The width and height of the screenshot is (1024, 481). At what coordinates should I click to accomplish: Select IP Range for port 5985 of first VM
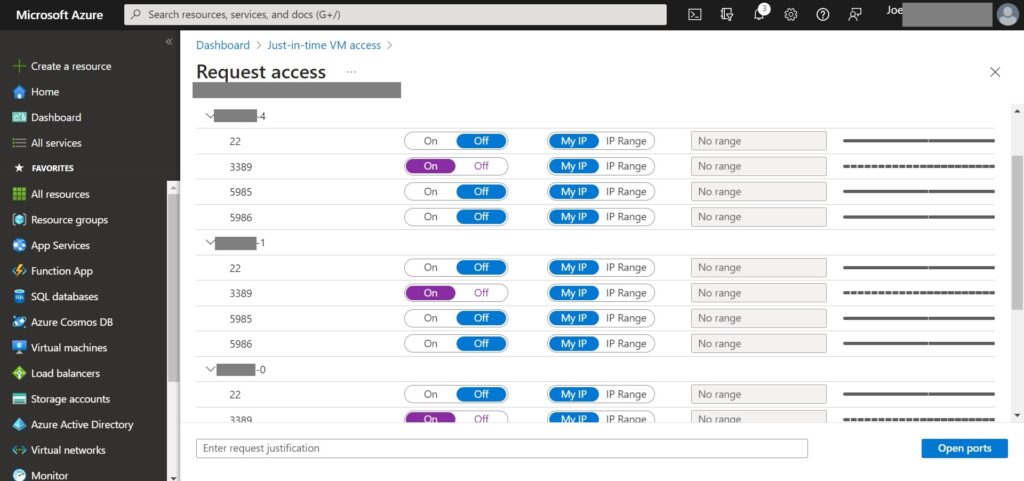(x=626, y=192)
